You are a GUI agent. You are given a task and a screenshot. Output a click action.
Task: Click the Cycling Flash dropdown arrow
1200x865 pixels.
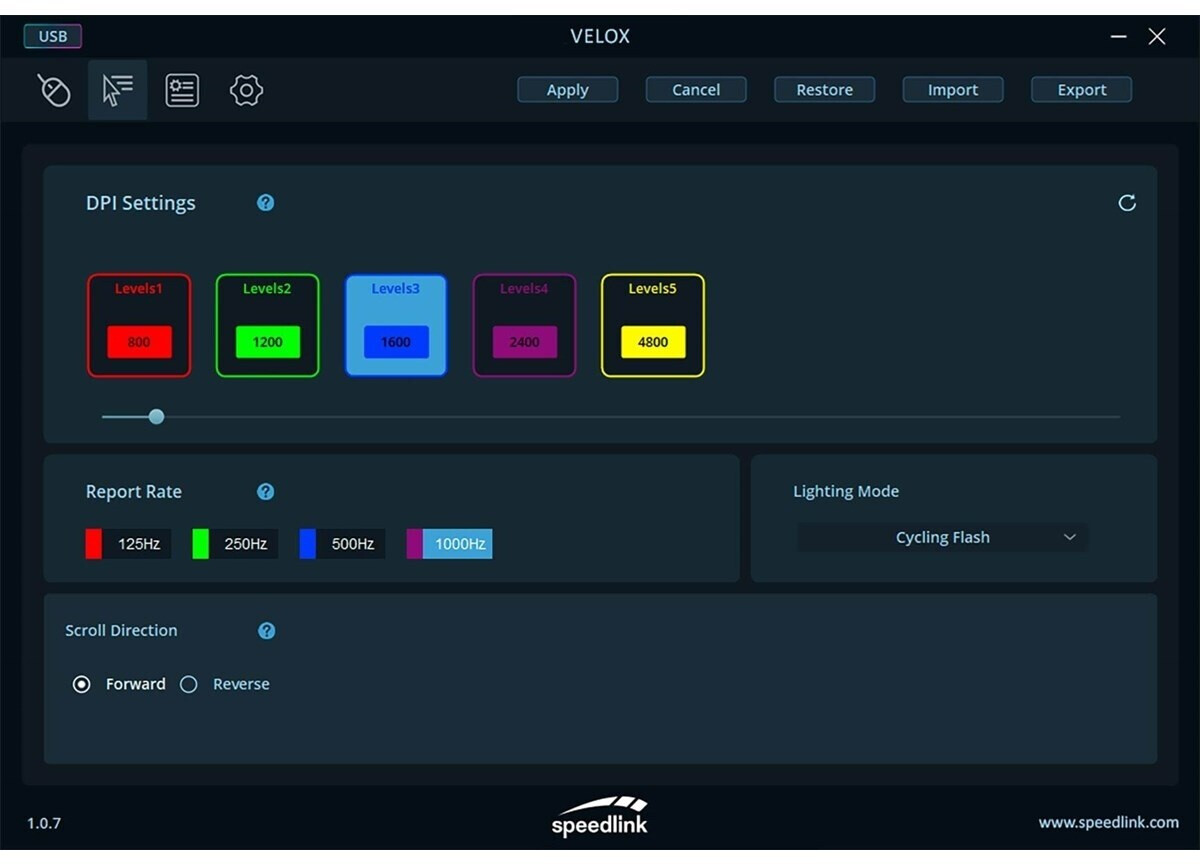point(1069,538)
